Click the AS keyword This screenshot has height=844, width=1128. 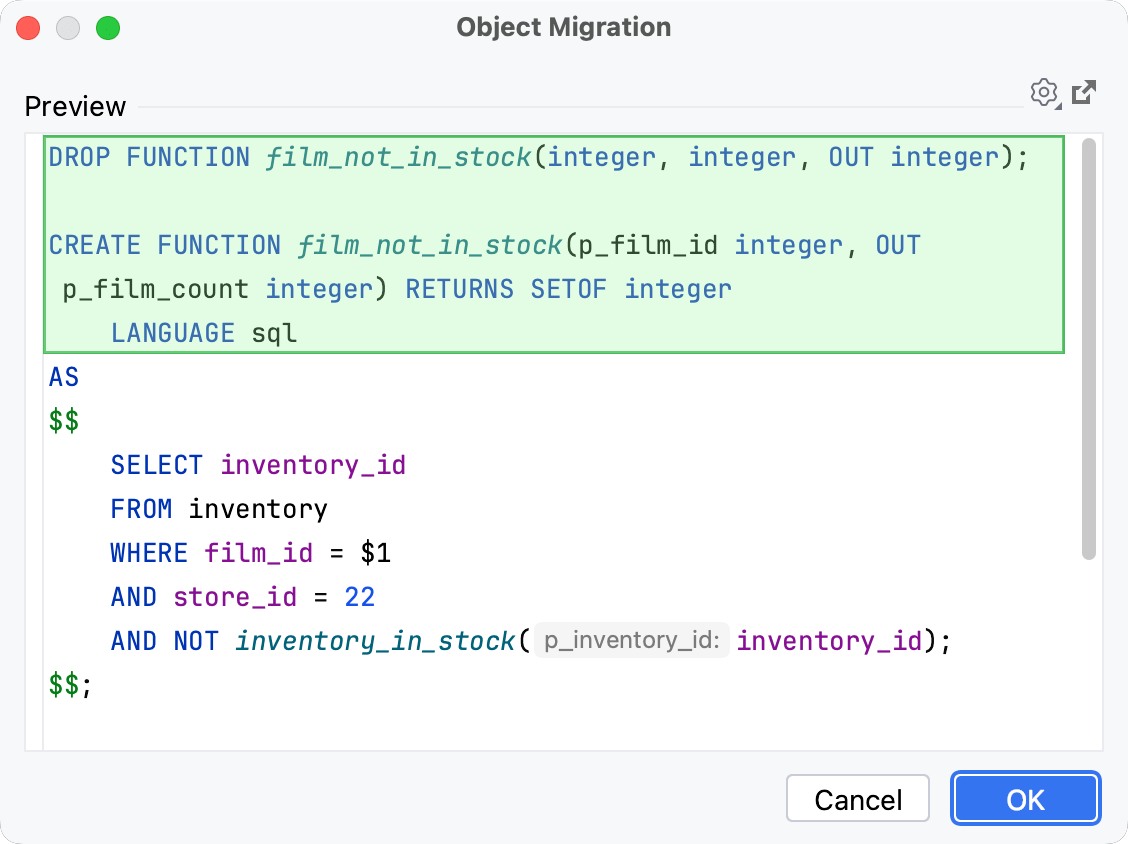tap(63, 376)
